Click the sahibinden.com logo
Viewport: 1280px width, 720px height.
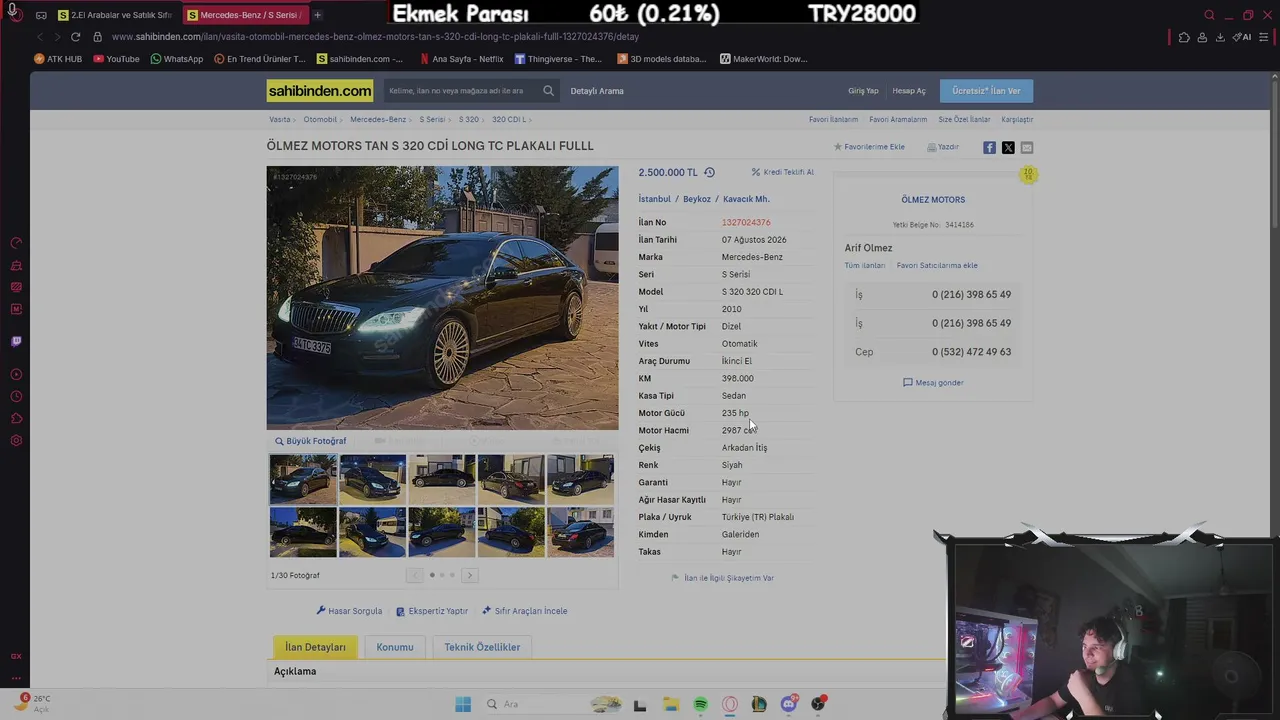(320, 91)
